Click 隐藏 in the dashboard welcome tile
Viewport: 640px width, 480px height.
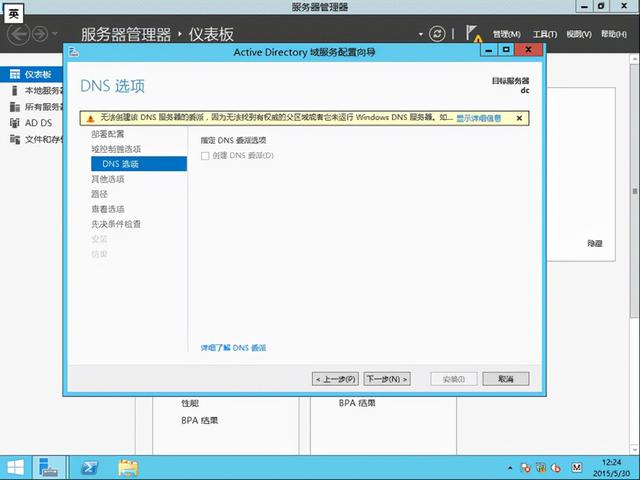point(595,243)
